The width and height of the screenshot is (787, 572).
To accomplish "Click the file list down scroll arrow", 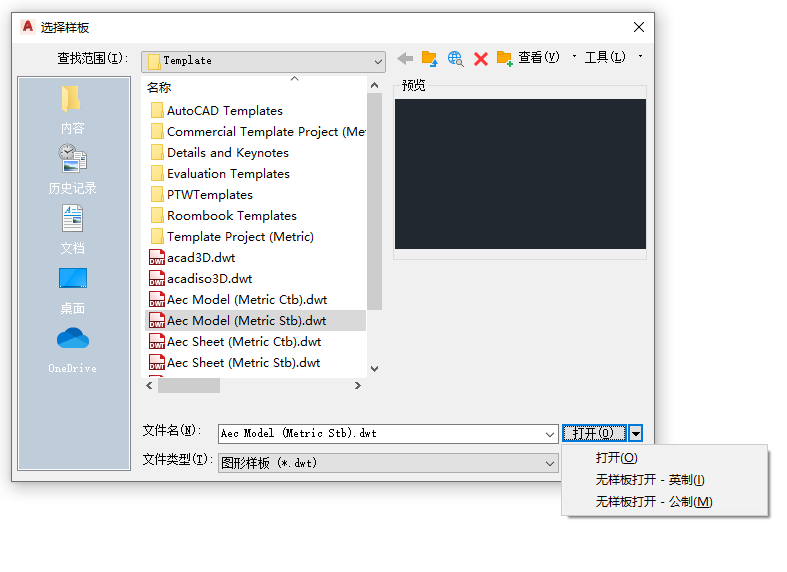I will click(374, 369).
